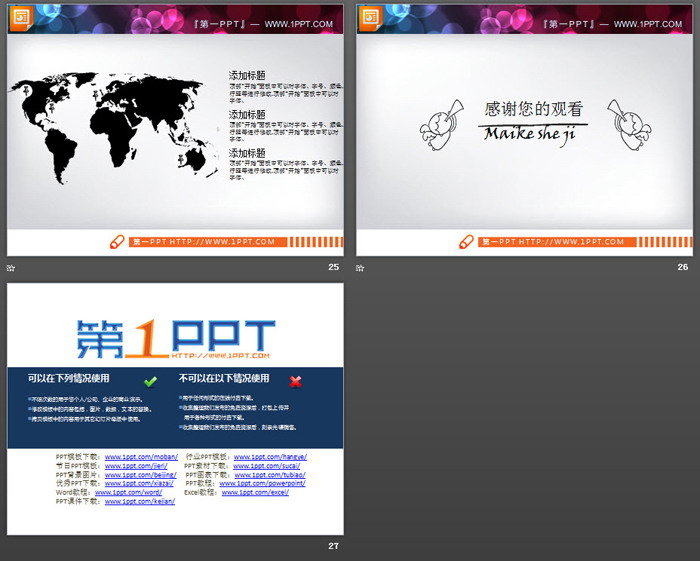700x561 pixels.
Task: Select slide 25 thumbnail with world map
Action: tap(175, 130)
